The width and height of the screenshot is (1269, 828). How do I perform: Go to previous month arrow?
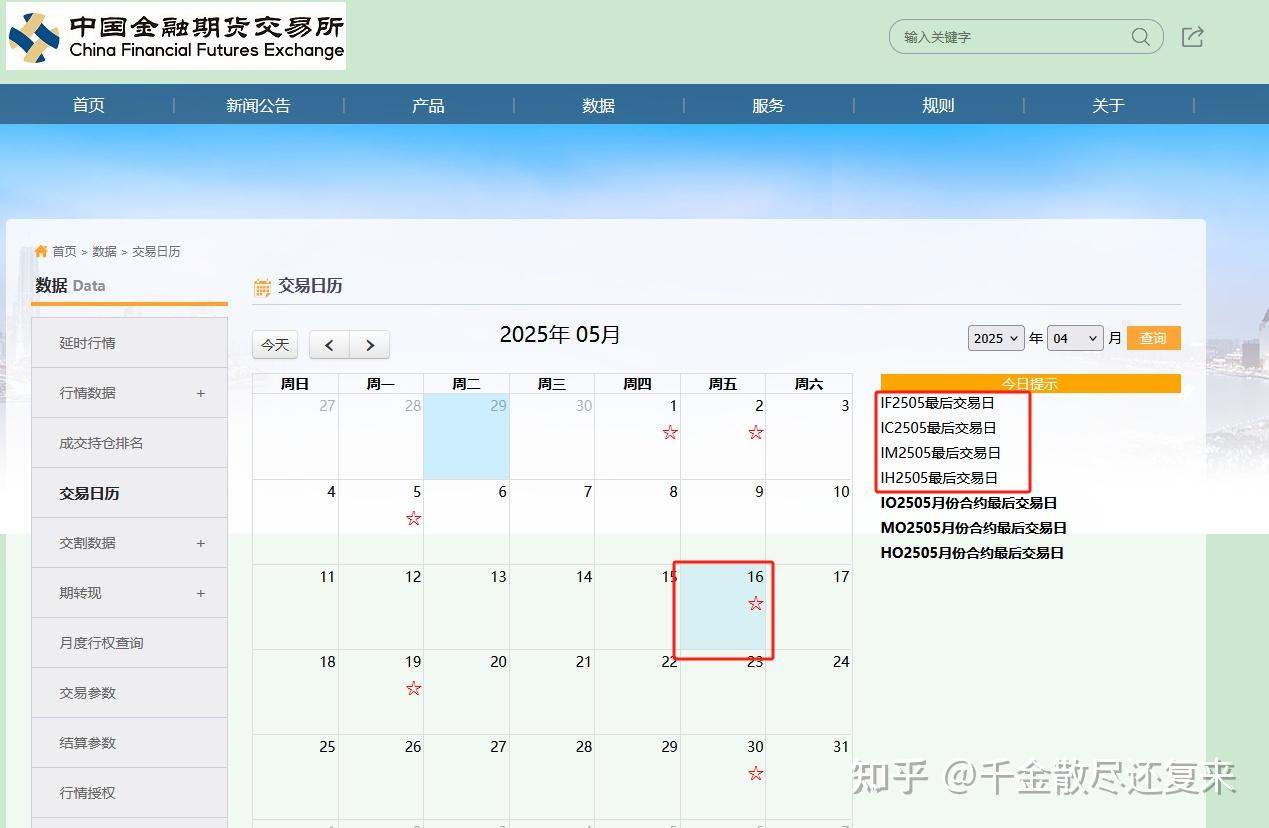point(329,345)
